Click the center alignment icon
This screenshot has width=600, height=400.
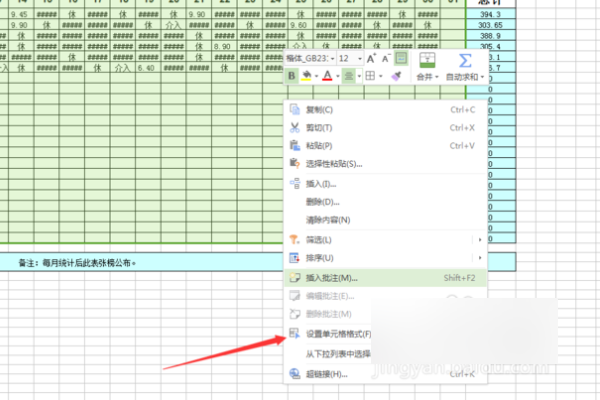click(349, 76)
